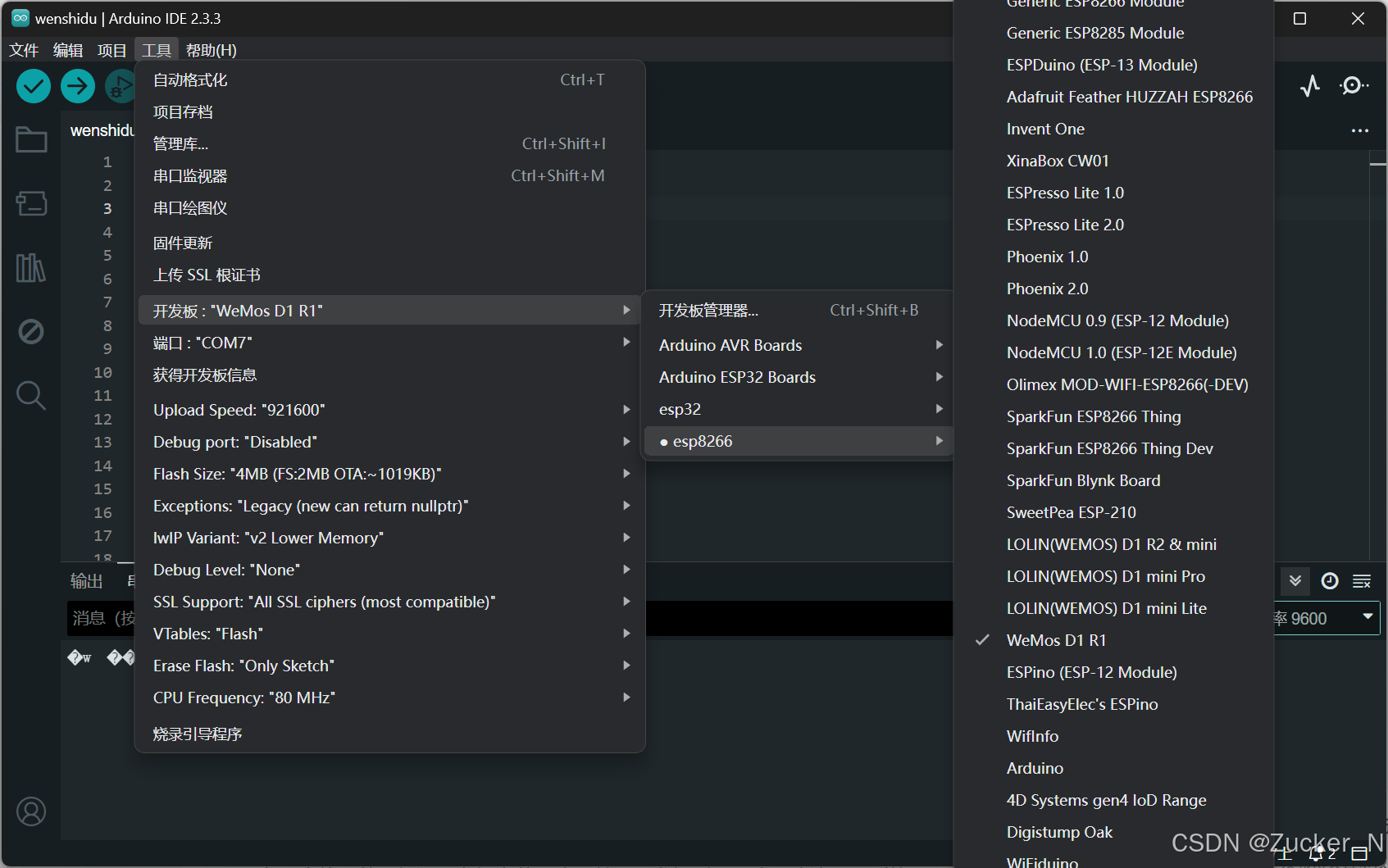Click the Arduino IDE app logo
The image size is (1388, 868).
pos(20,18)
